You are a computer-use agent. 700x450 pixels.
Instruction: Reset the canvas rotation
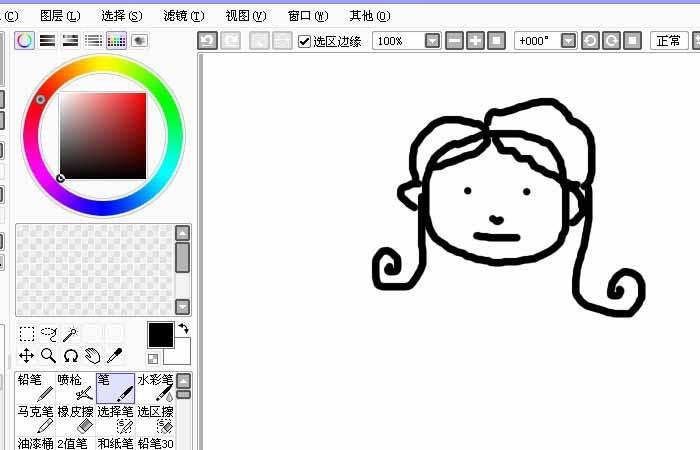[x=633, y=41]
